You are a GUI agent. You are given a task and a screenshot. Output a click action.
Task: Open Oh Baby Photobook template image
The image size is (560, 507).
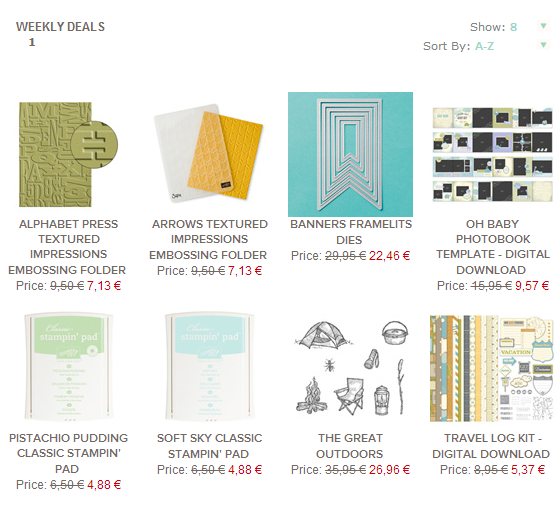pos(492,154)
